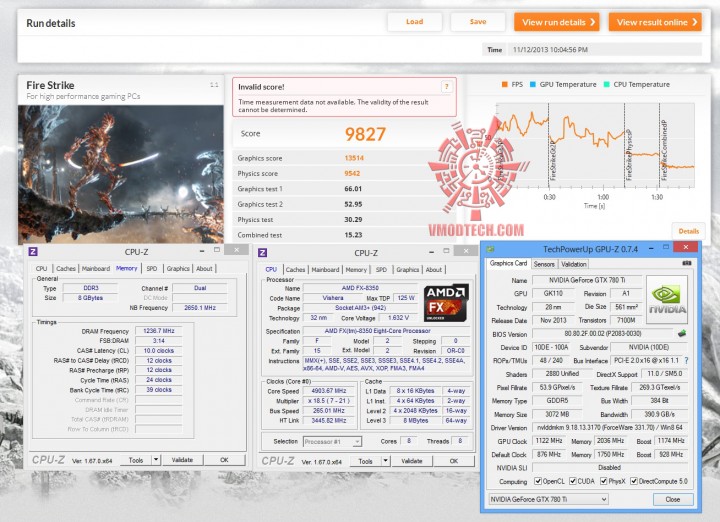The height and width of the screenshot is (522, 720).
Task: Click OK in Memory CPU-Z window
Action: [224, 460]
